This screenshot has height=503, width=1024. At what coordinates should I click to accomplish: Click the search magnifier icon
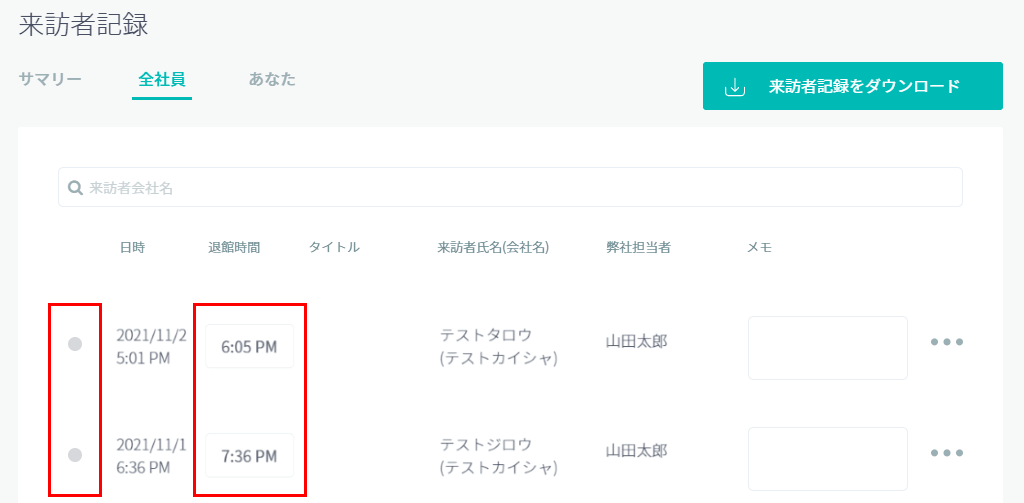75,188
